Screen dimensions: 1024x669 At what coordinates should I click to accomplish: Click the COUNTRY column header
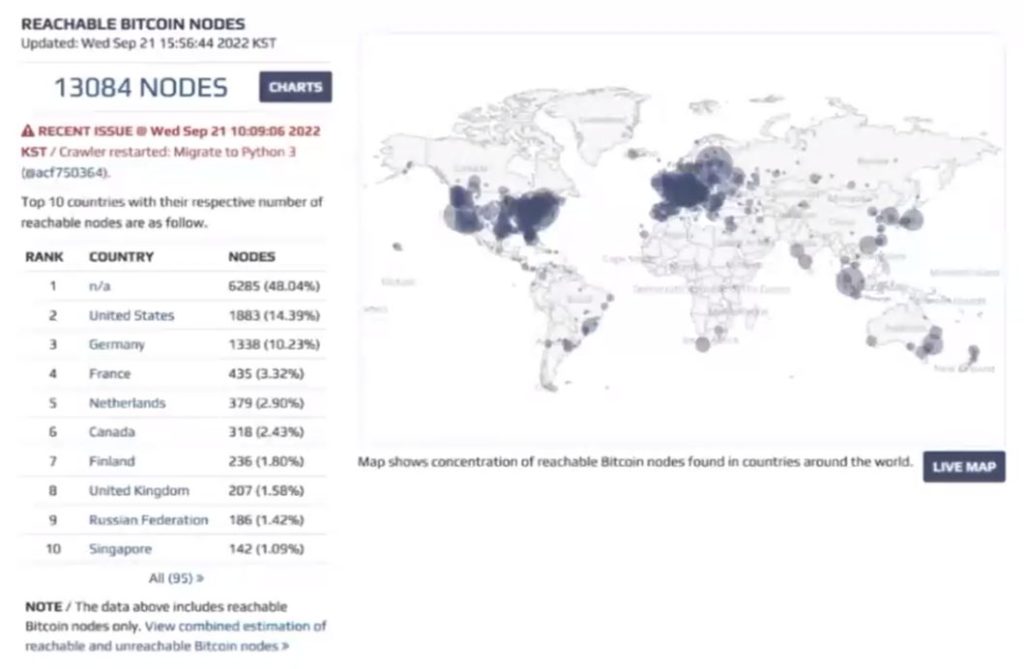(121, 257)
